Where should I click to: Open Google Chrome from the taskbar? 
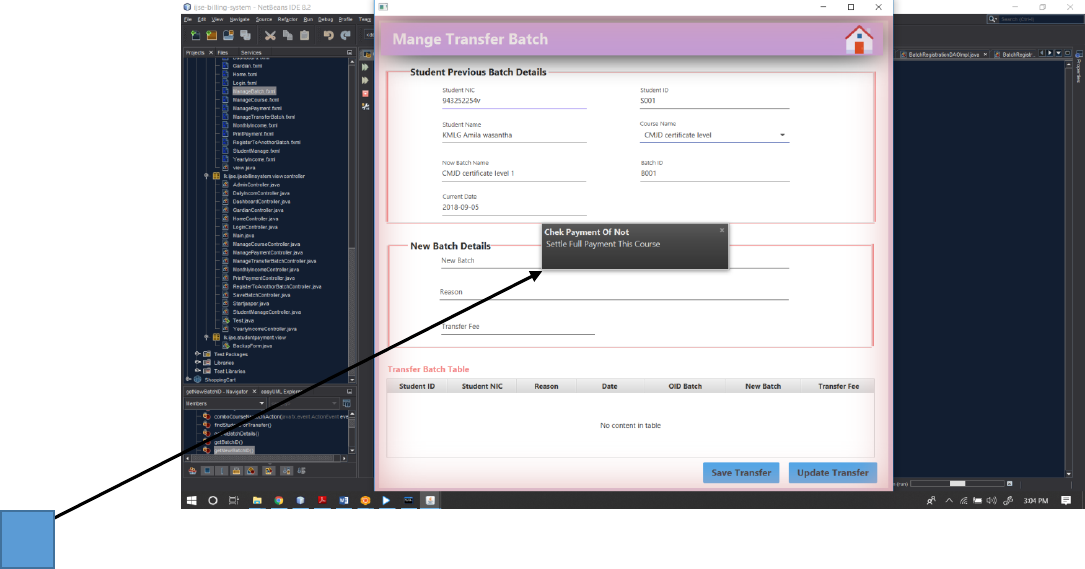point(278,500)
